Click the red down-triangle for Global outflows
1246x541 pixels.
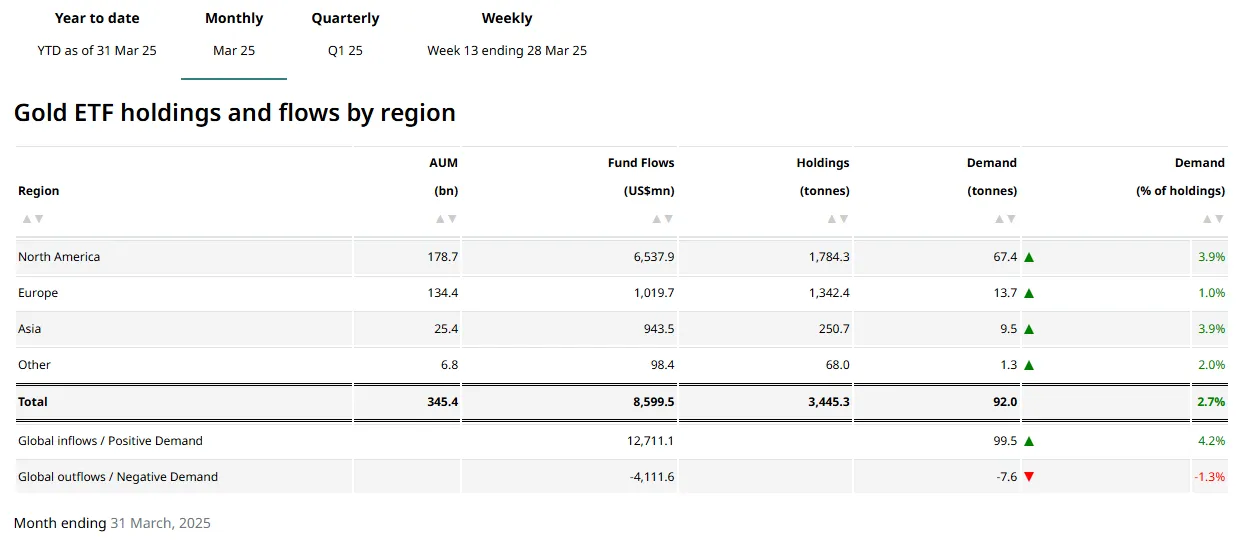tap(1029, 477)
